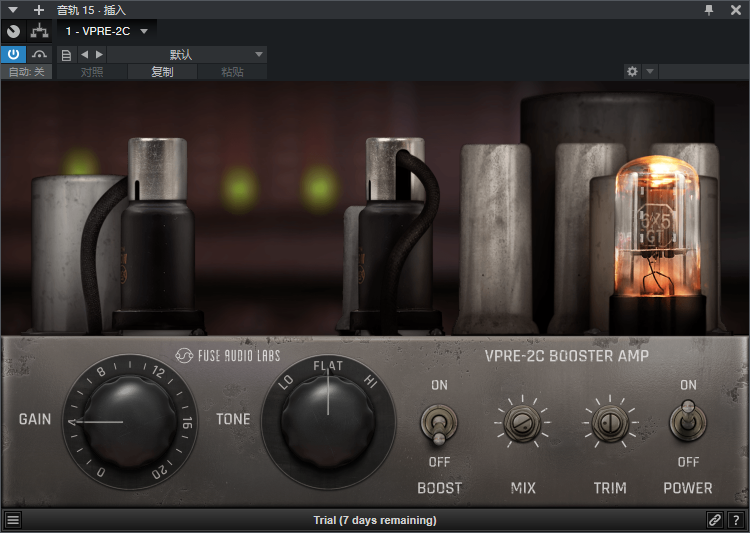Click the plus icon to add insert
The width and height of the screenshot is (750, 533).
coord(39,10)
